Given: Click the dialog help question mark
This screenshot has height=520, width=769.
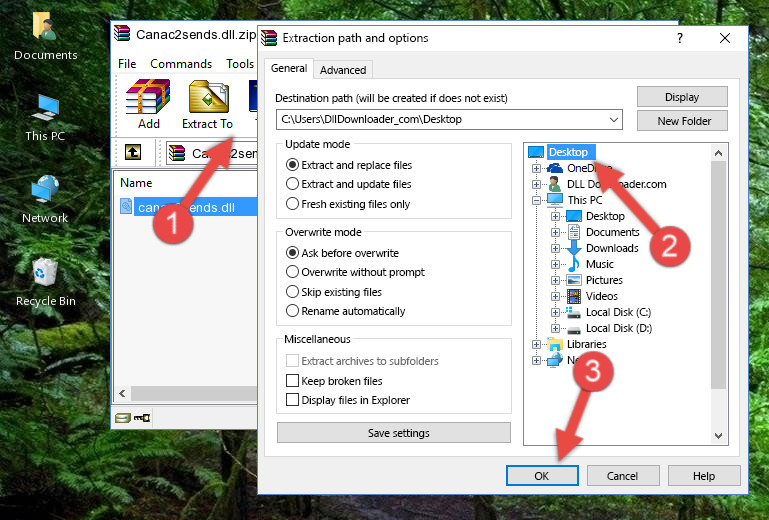Looking at the screenshot, I should click(x=680, y=38).
